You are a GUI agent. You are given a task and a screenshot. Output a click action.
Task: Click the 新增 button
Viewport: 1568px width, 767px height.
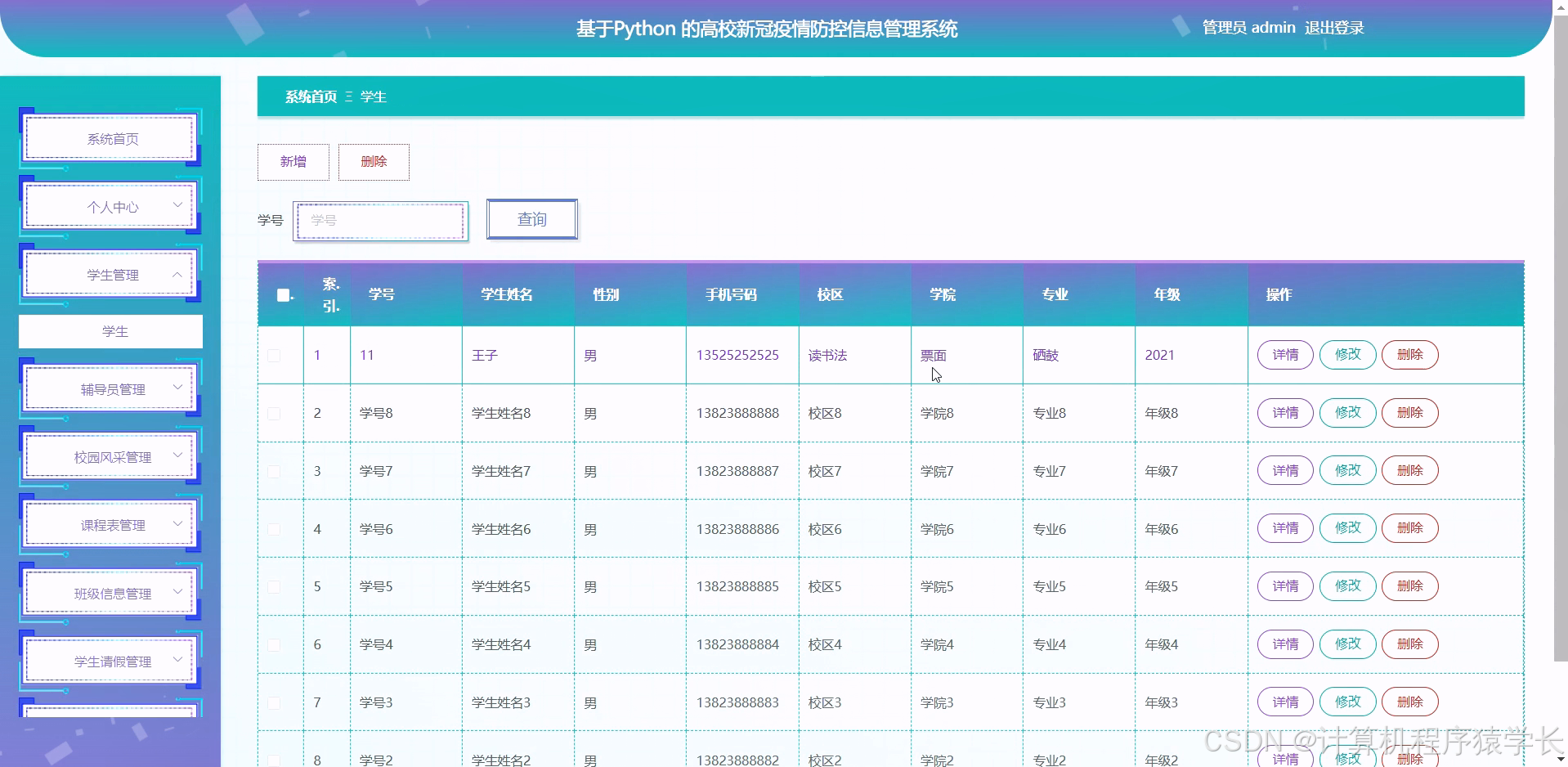[293, 162]
